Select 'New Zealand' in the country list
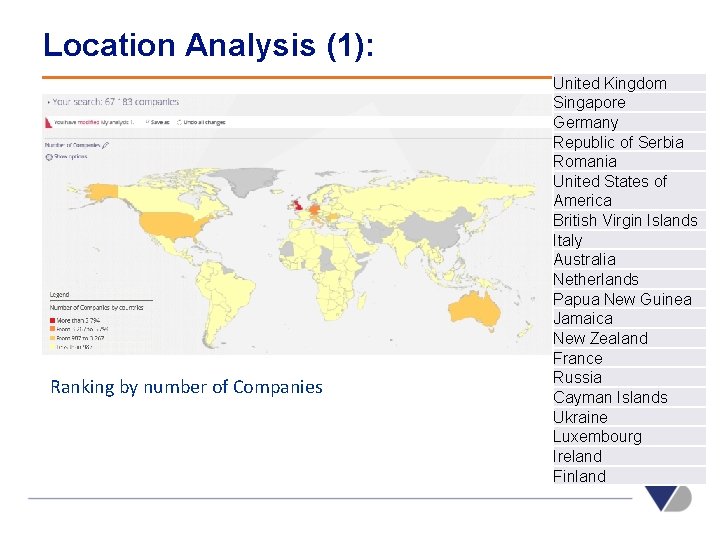This screenshot has height=540, width=720. (x=629, y=338)
